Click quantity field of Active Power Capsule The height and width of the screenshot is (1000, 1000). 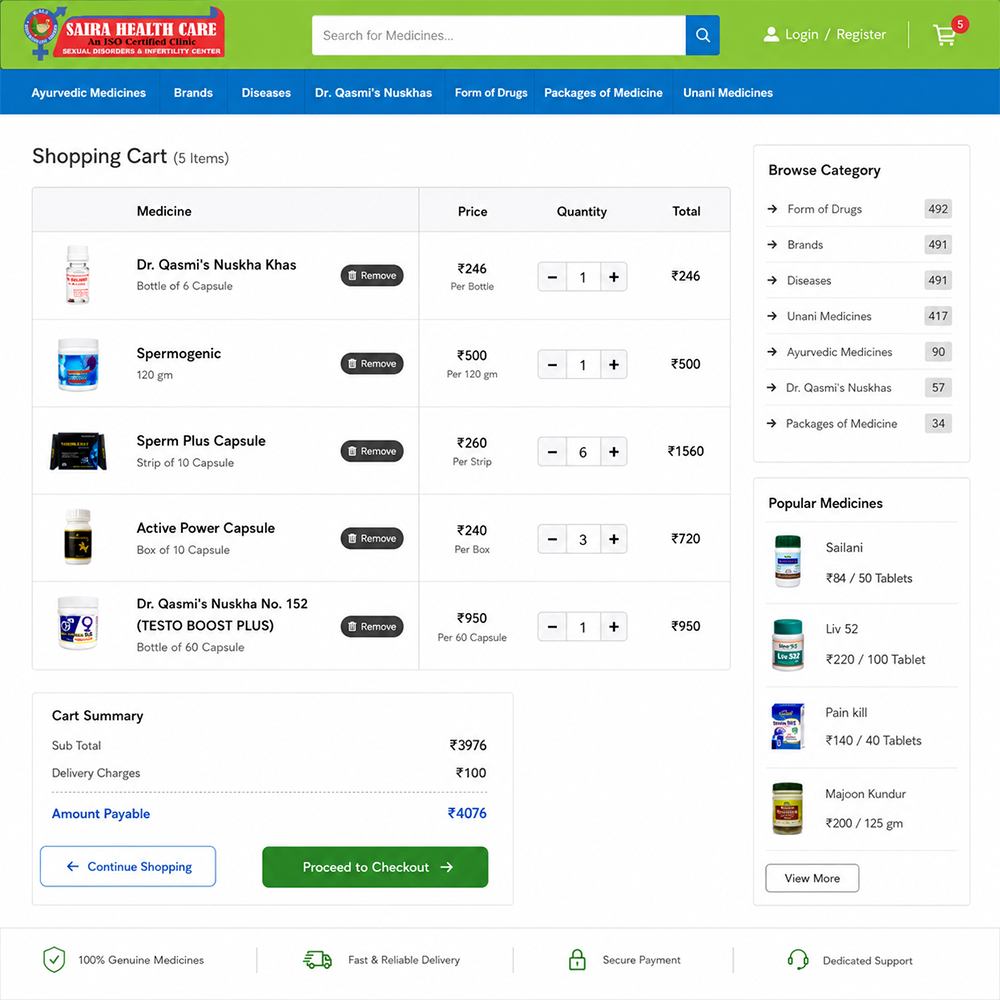point(583,540)
